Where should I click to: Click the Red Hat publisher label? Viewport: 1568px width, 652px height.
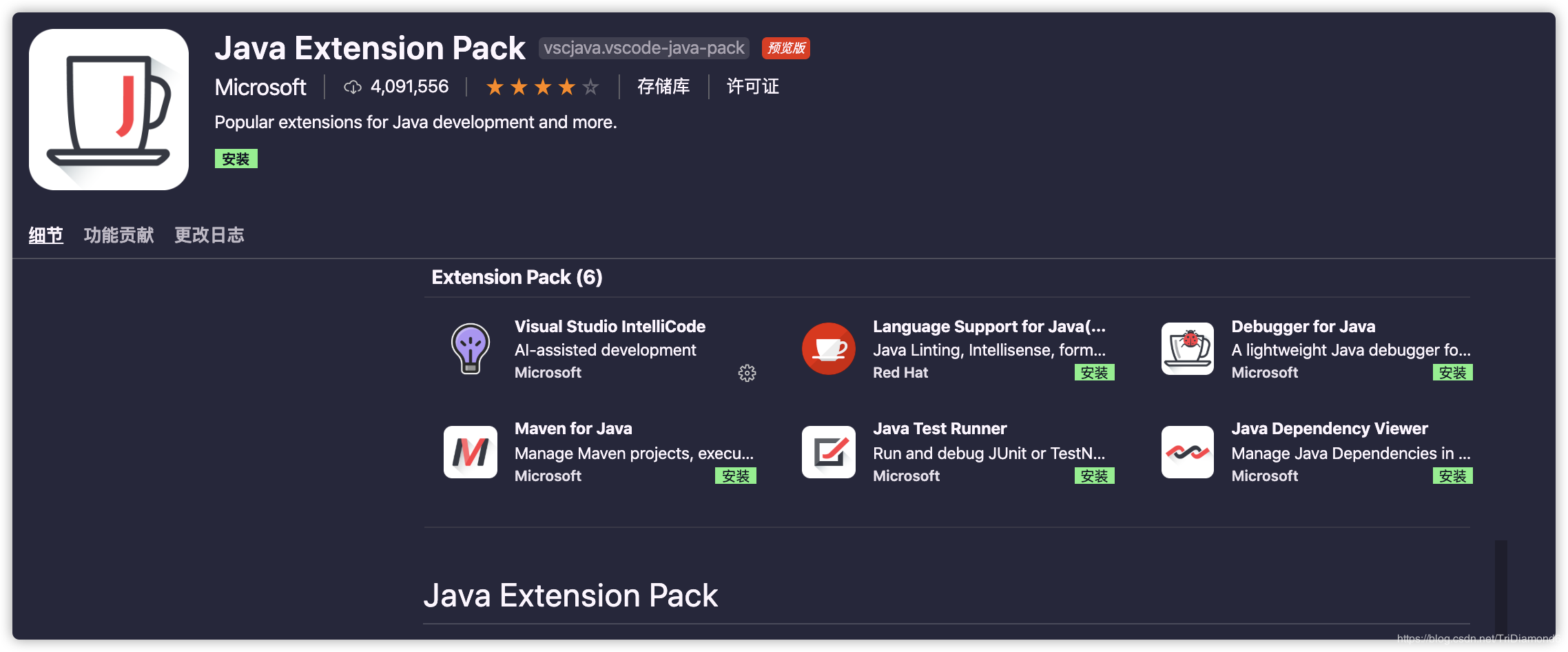point(900,373)
